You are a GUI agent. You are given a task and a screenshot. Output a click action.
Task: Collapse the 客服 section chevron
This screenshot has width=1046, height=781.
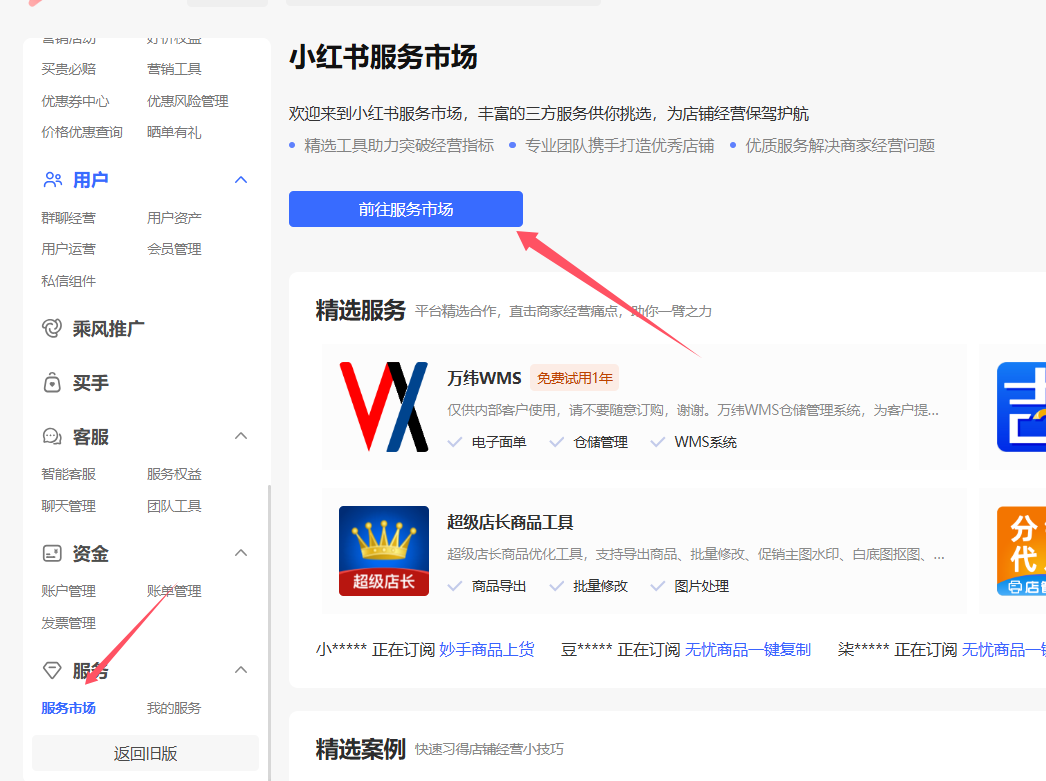241,436
